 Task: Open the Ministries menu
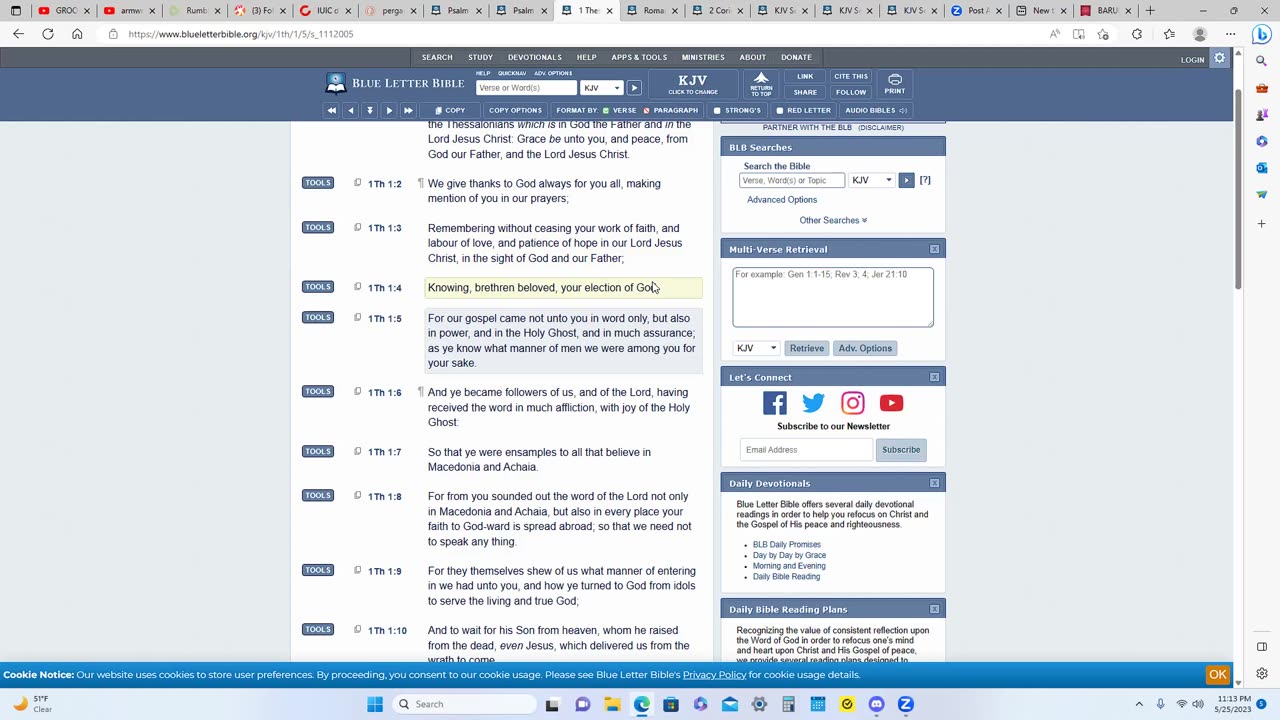click(x=703, y=57)
